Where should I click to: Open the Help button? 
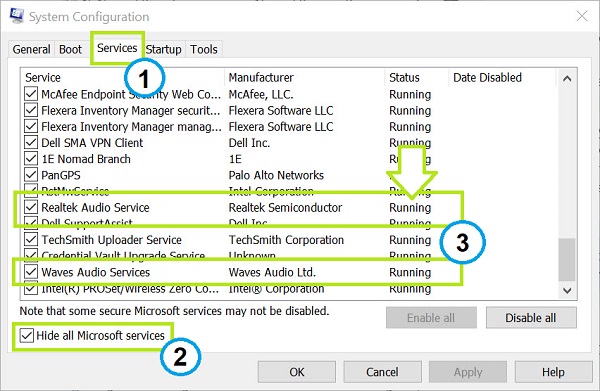point(553,372)
